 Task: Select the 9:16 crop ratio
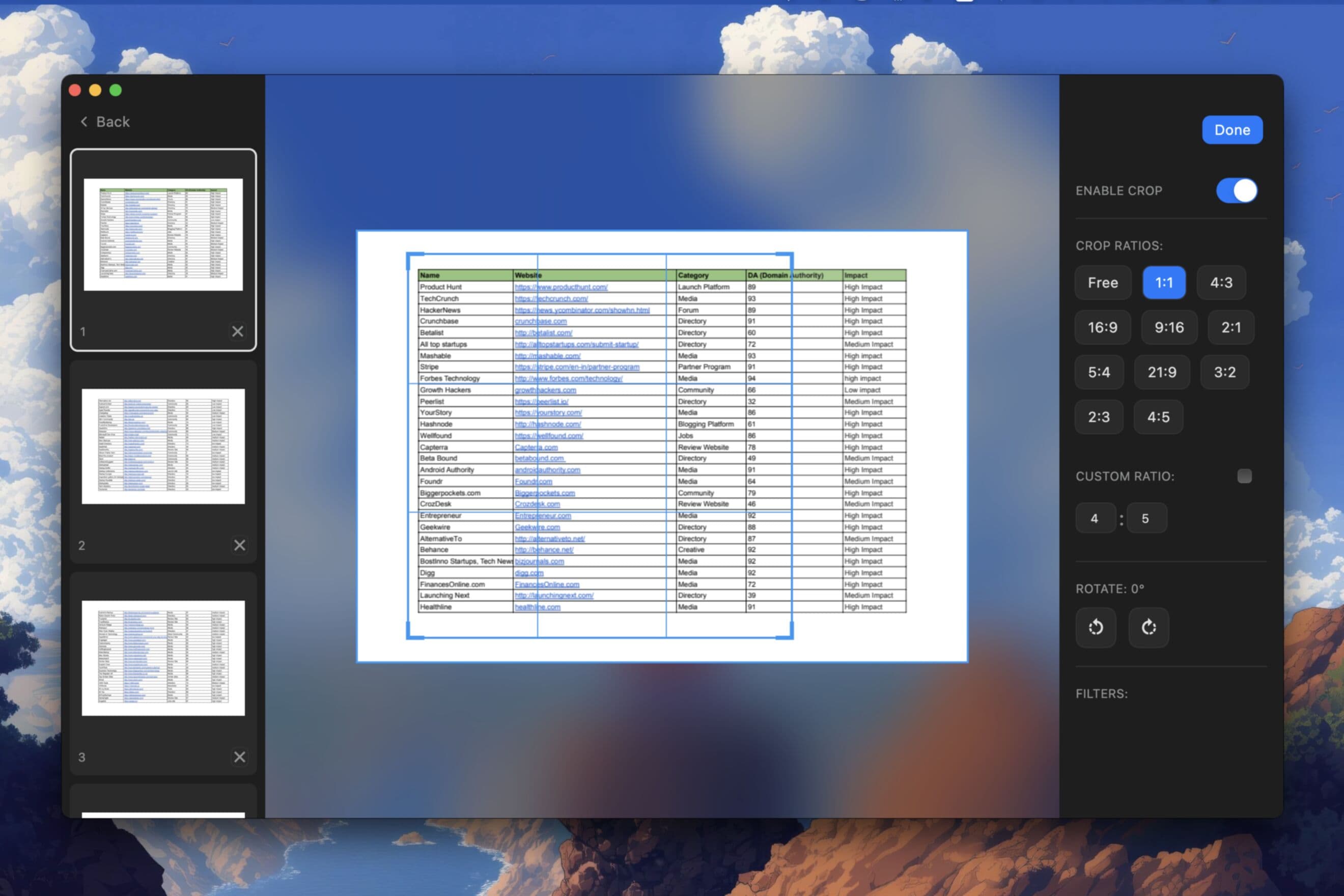coord(1168,327)
